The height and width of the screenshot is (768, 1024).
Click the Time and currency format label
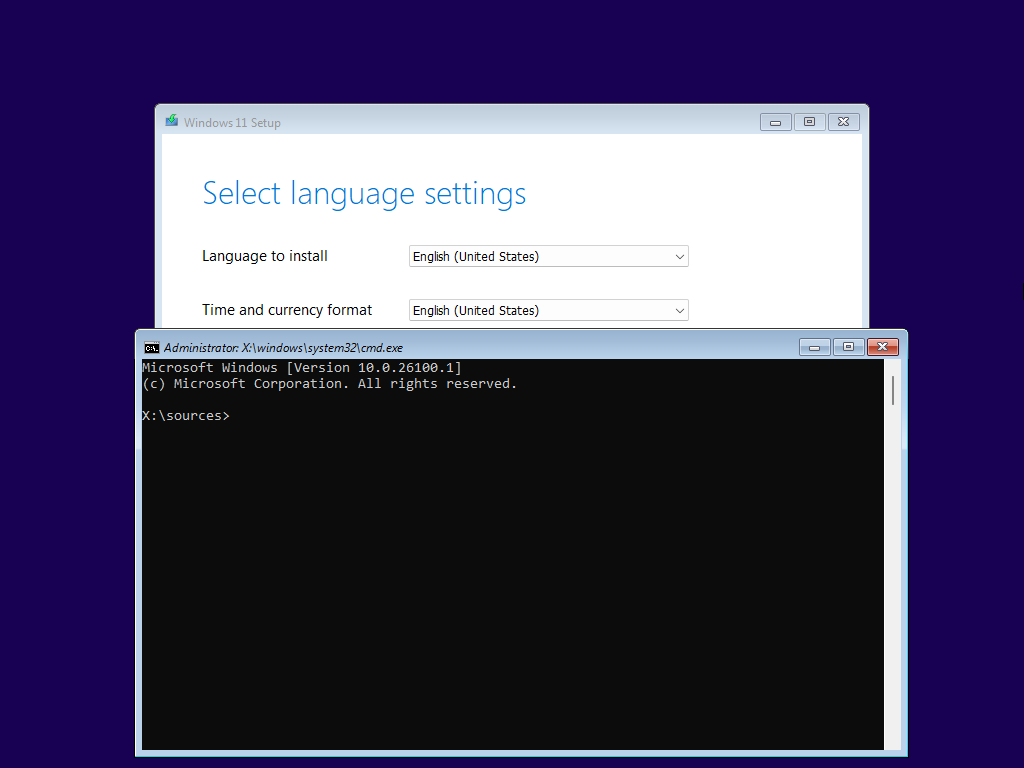287,310
